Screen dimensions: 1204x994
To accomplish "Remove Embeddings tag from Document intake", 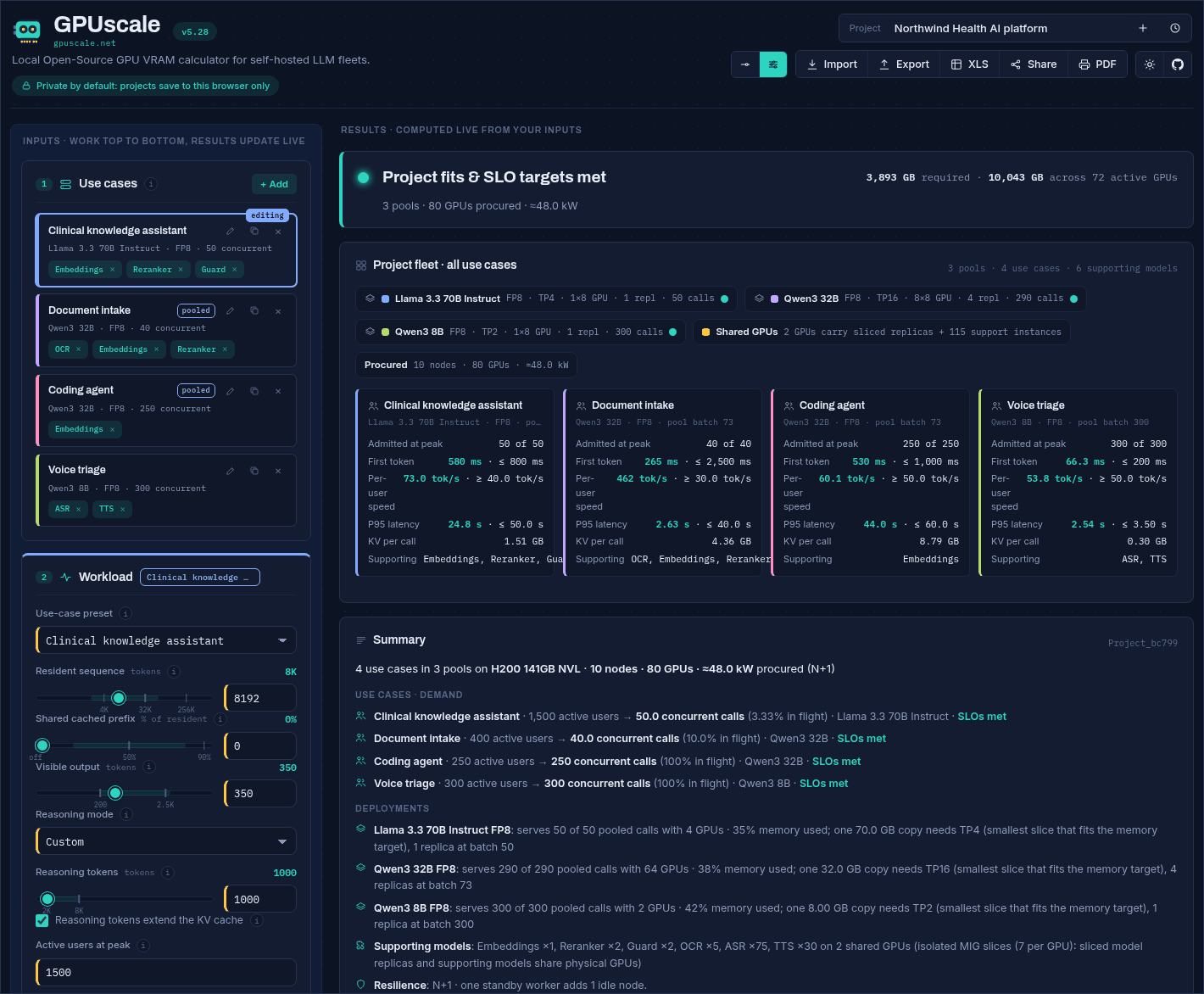I will (x=156, y=349).
